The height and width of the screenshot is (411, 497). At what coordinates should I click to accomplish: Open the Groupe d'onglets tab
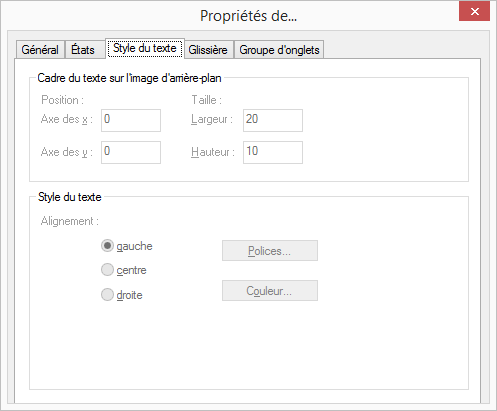click(x=279, y=50)
